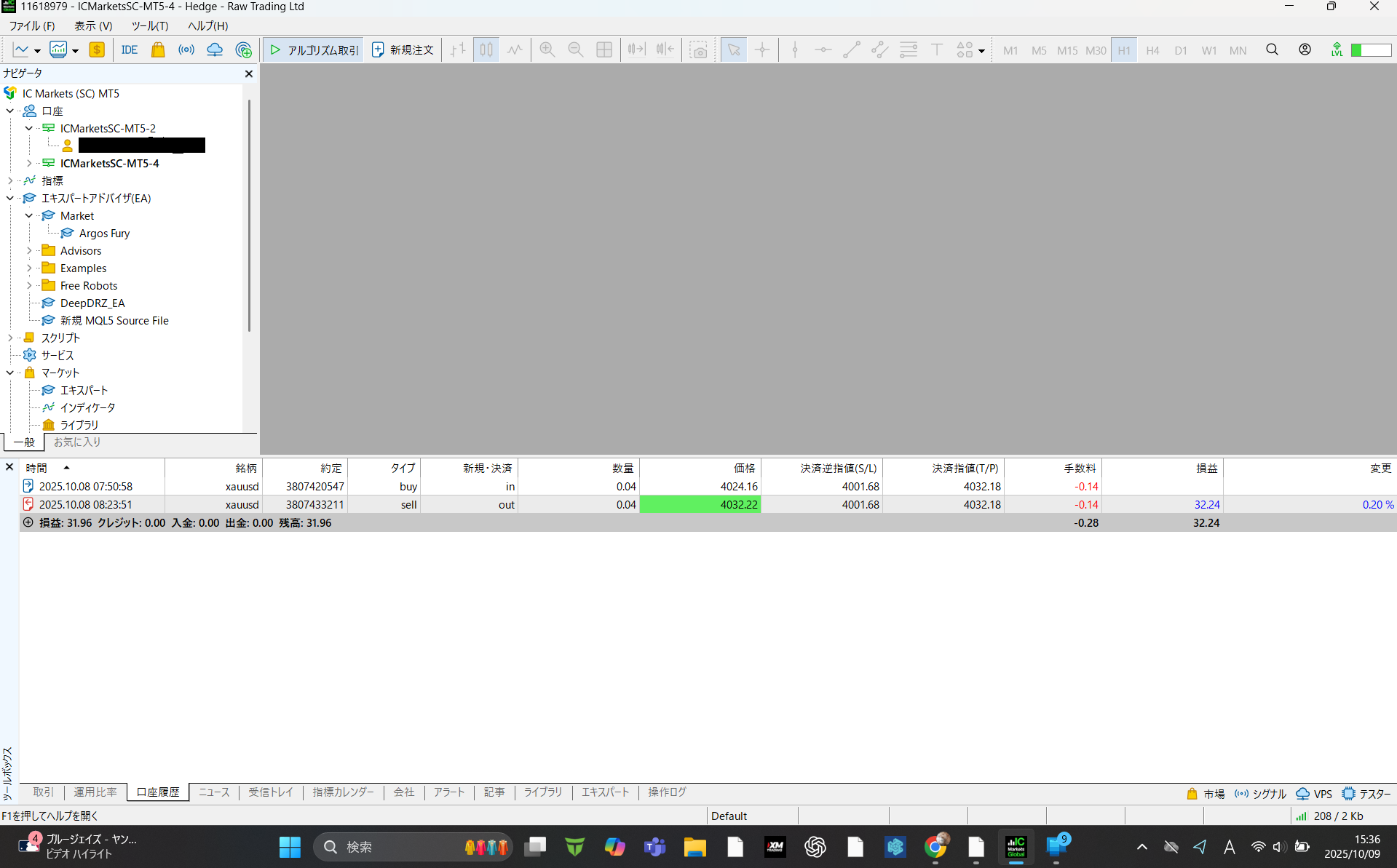Switch to the 取引 tab
This screenshot has width=1397, height=868.
43,792
